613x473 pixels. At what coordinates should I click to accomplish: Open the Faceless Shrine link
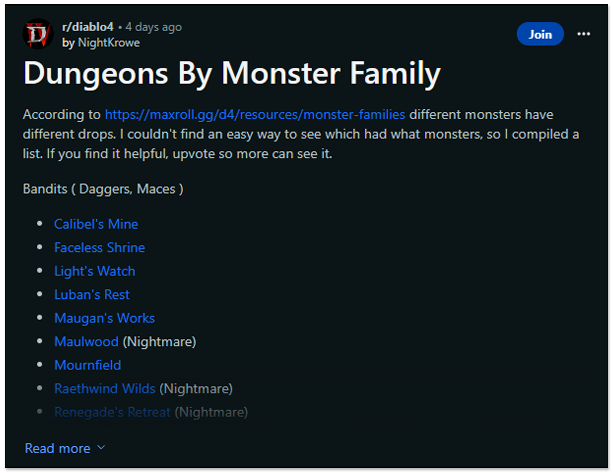coord(99,247)
